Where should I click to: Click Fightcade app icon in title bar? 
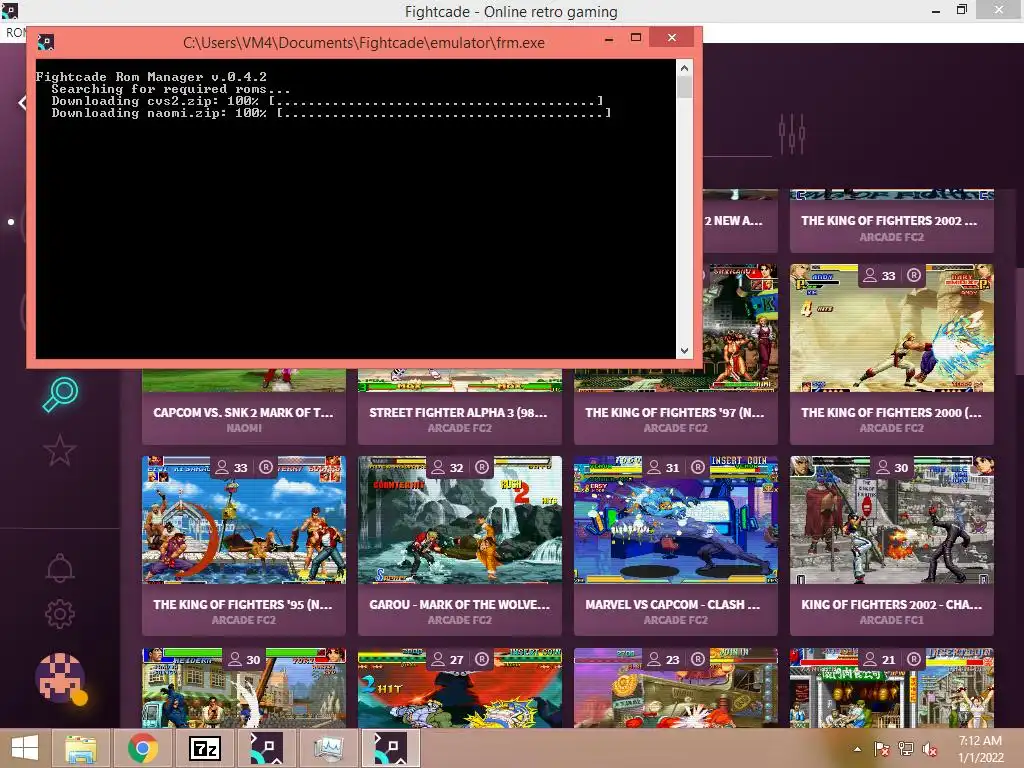pos(9,10)
